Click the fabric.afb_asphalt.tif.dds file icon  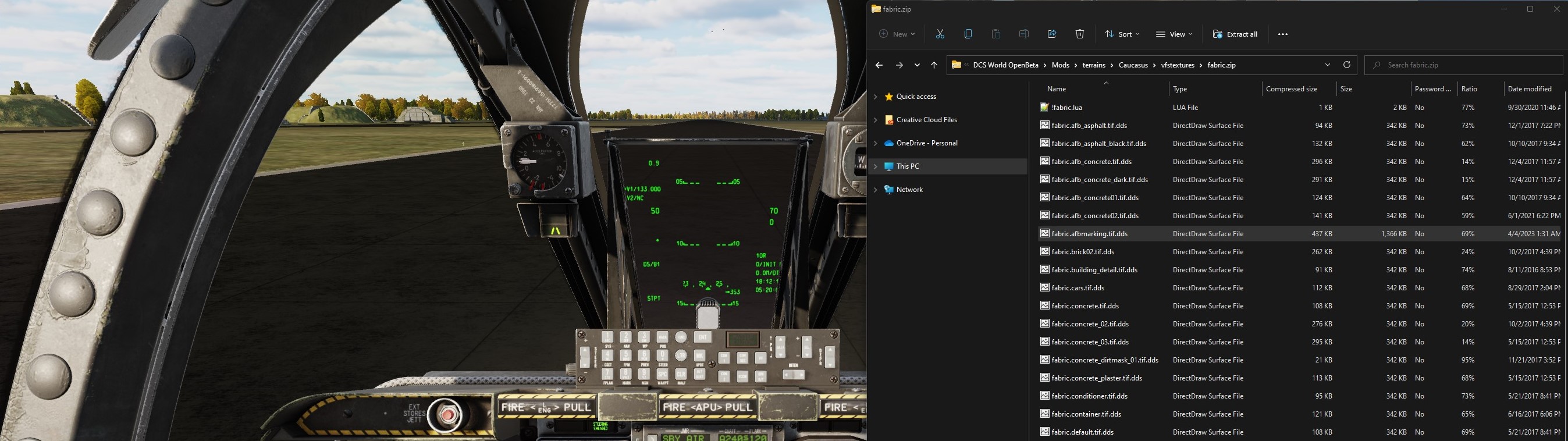tap(1044, 125)
